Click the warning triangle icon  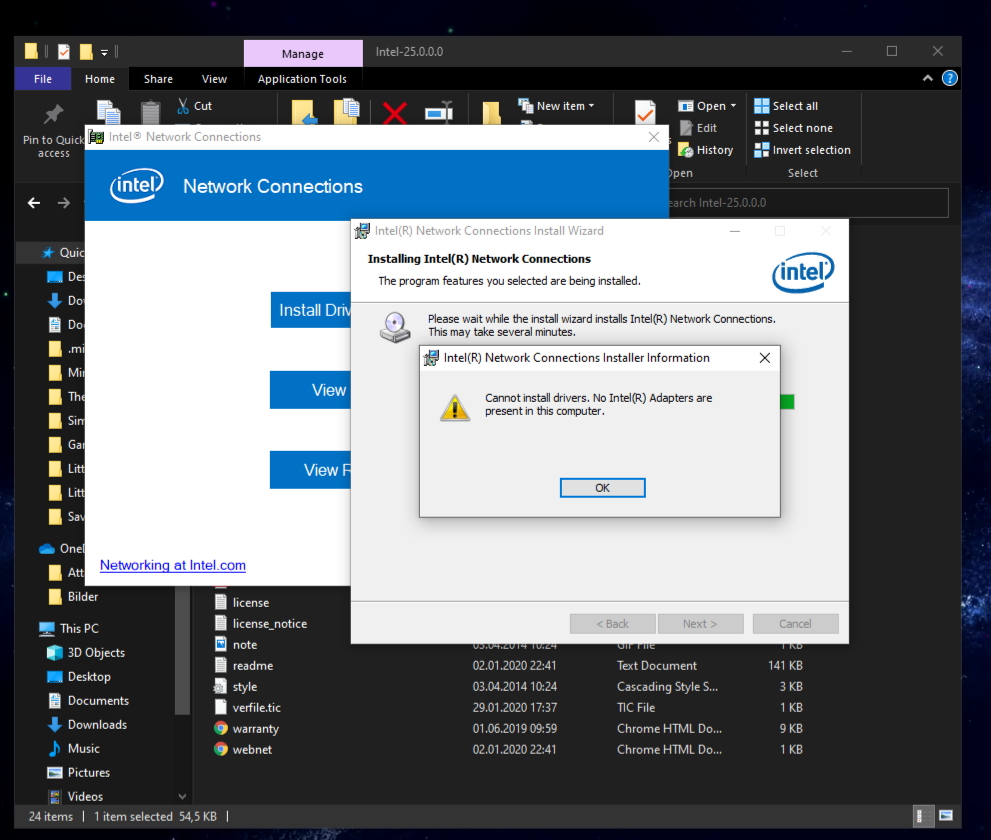(455, 408)
